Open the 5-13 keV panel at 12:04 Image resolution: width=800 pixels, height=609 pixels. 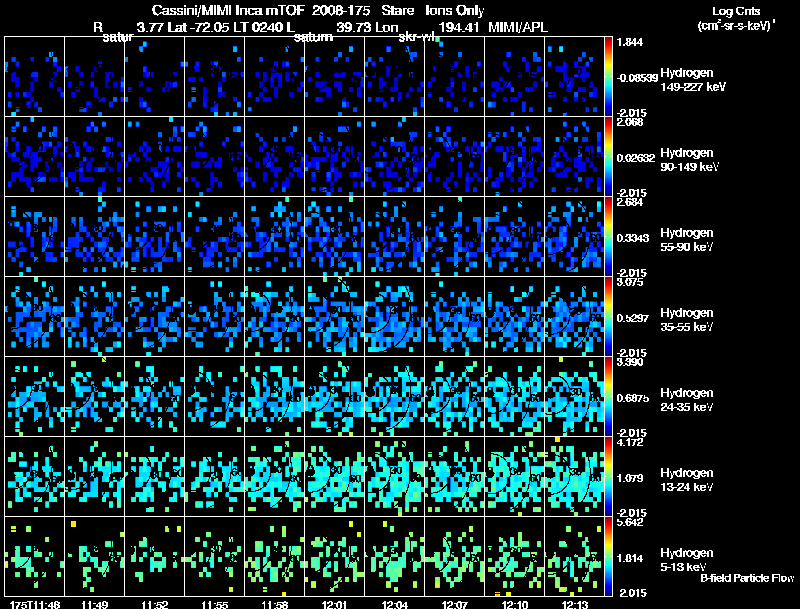click(394, 557)
